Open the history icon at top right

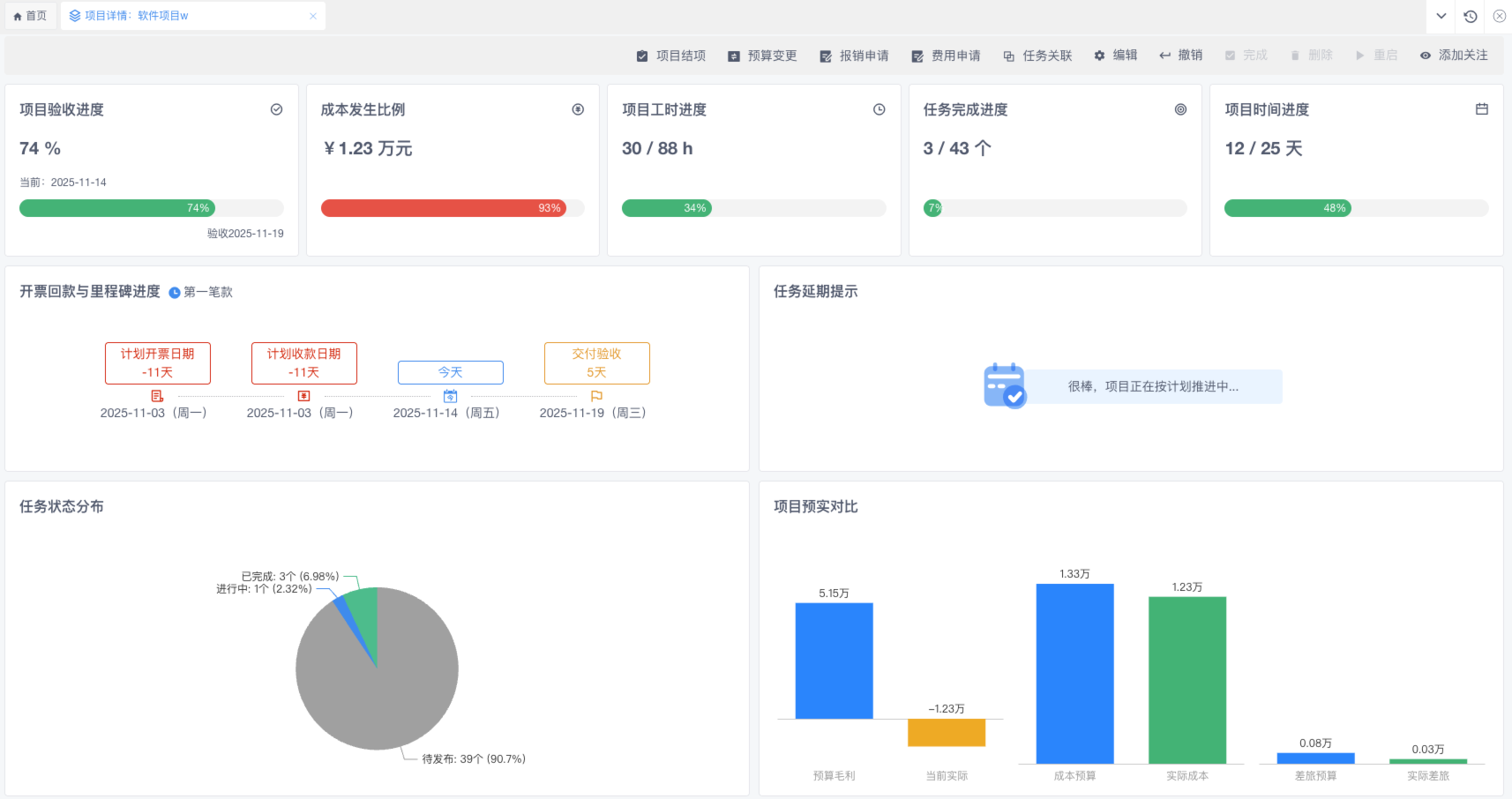point(1470,16)
